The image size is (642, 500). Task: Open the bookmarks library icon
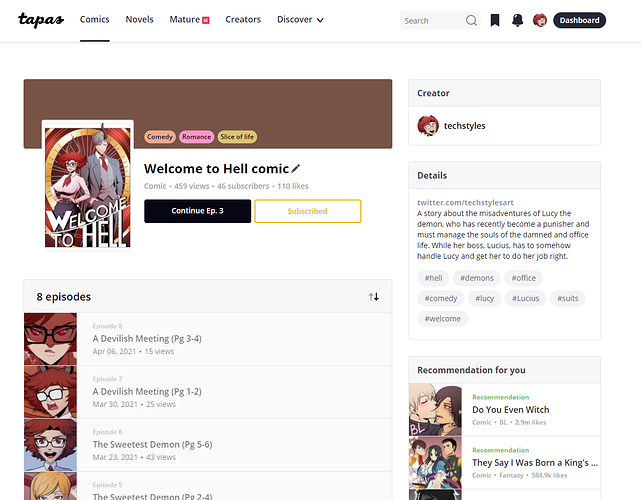tap(495, 20)
